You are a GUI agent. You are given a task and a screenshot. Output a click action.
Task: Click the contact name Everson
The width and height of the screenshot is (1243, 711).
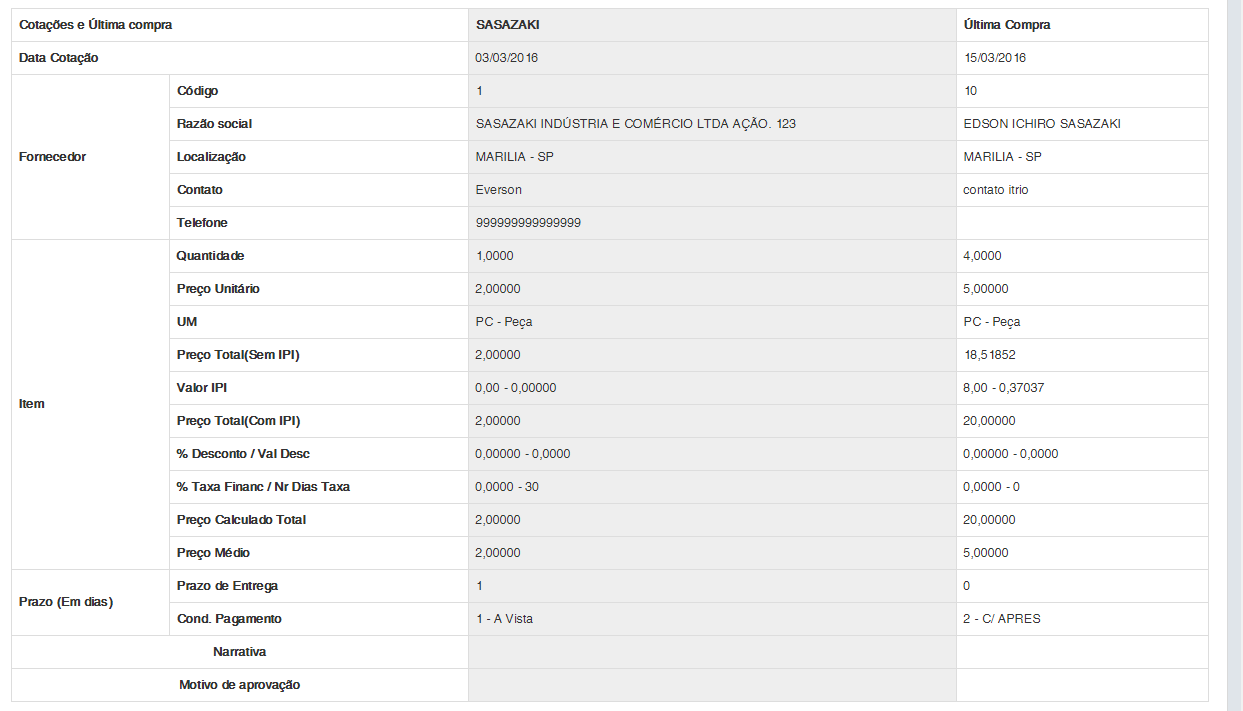point(499,190)
